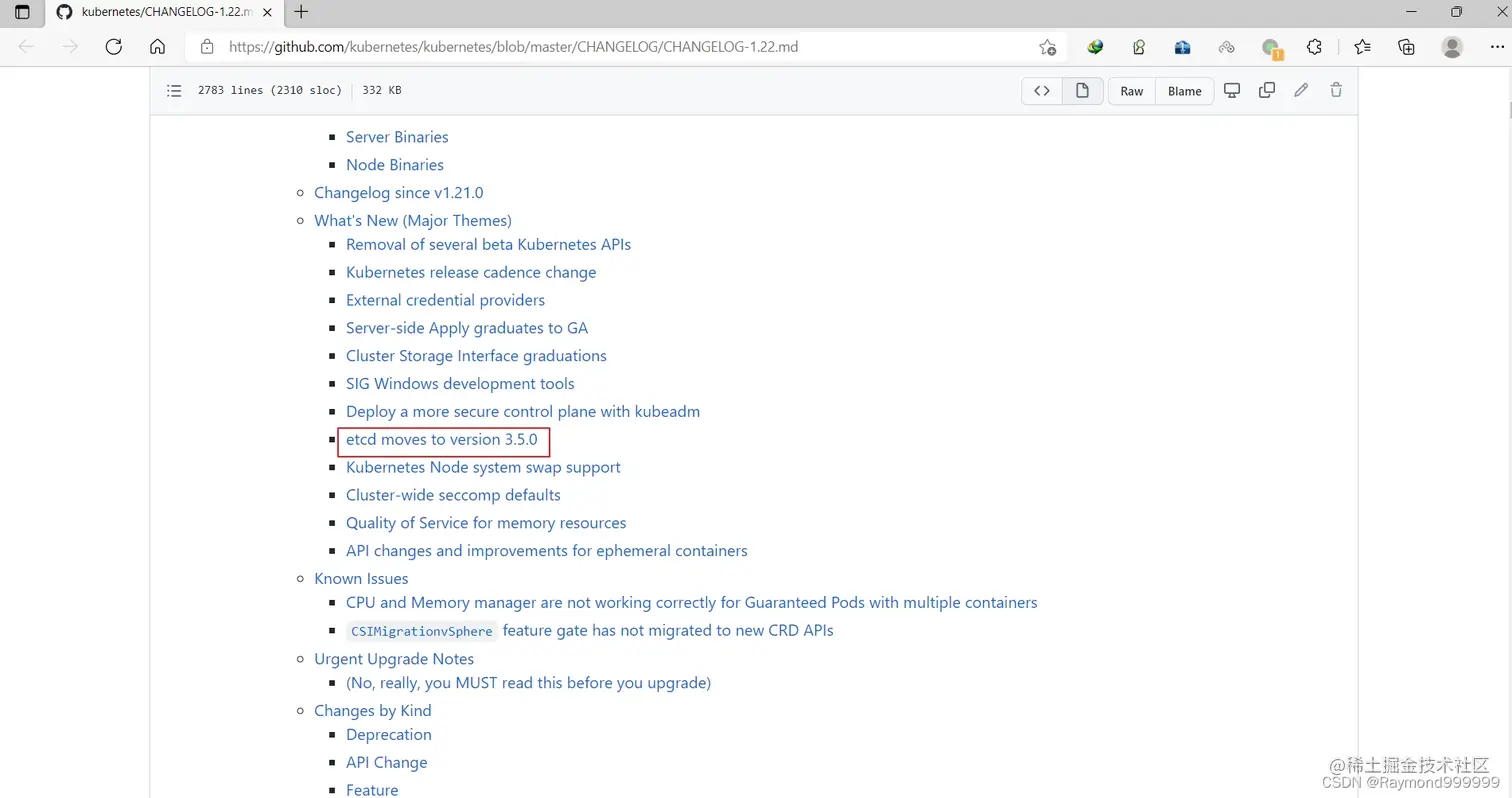The image size is (1512, 798).
Task: Open CPU and Memory manager issue link
Action: [692, 603]
